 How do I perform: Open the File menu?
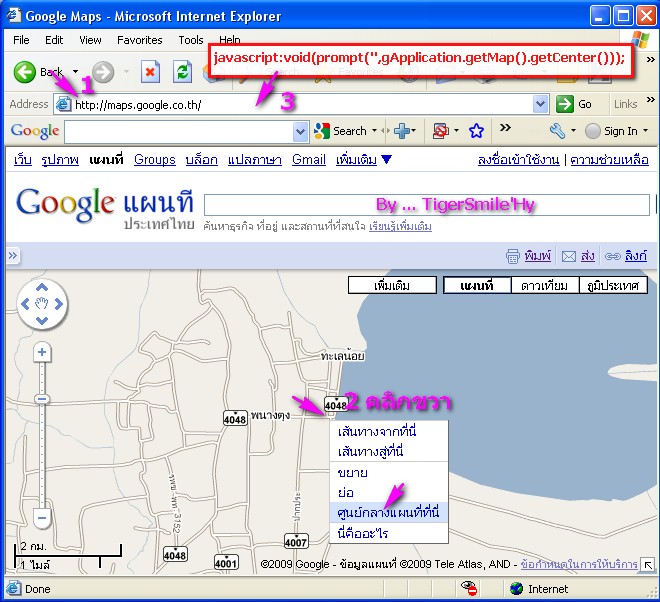[21, 40]
